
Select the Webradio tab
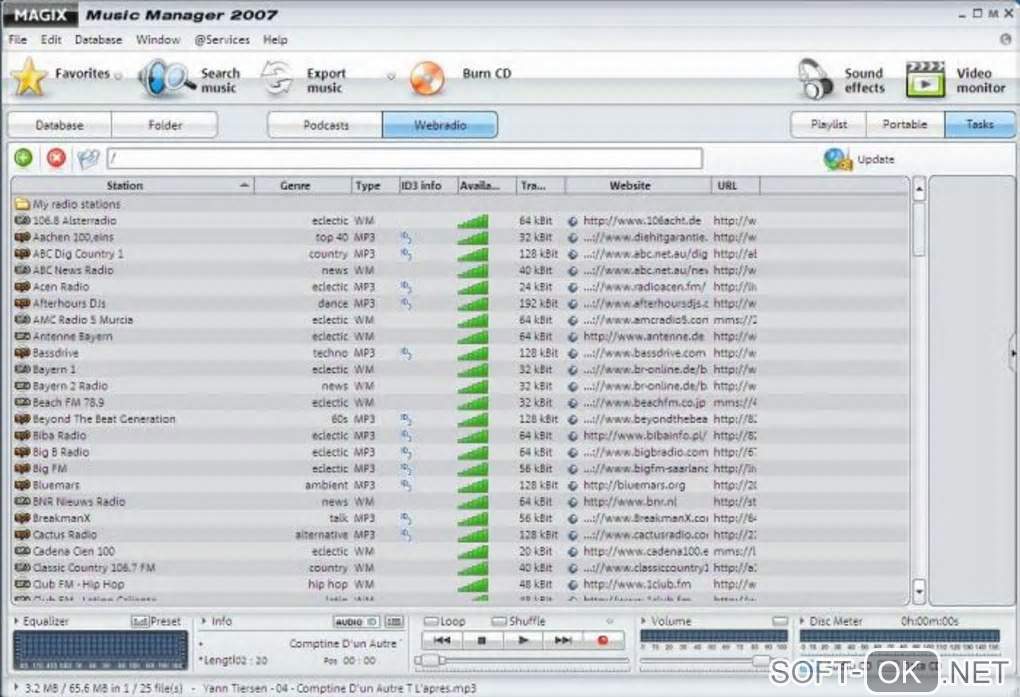[x=440, y=125]
